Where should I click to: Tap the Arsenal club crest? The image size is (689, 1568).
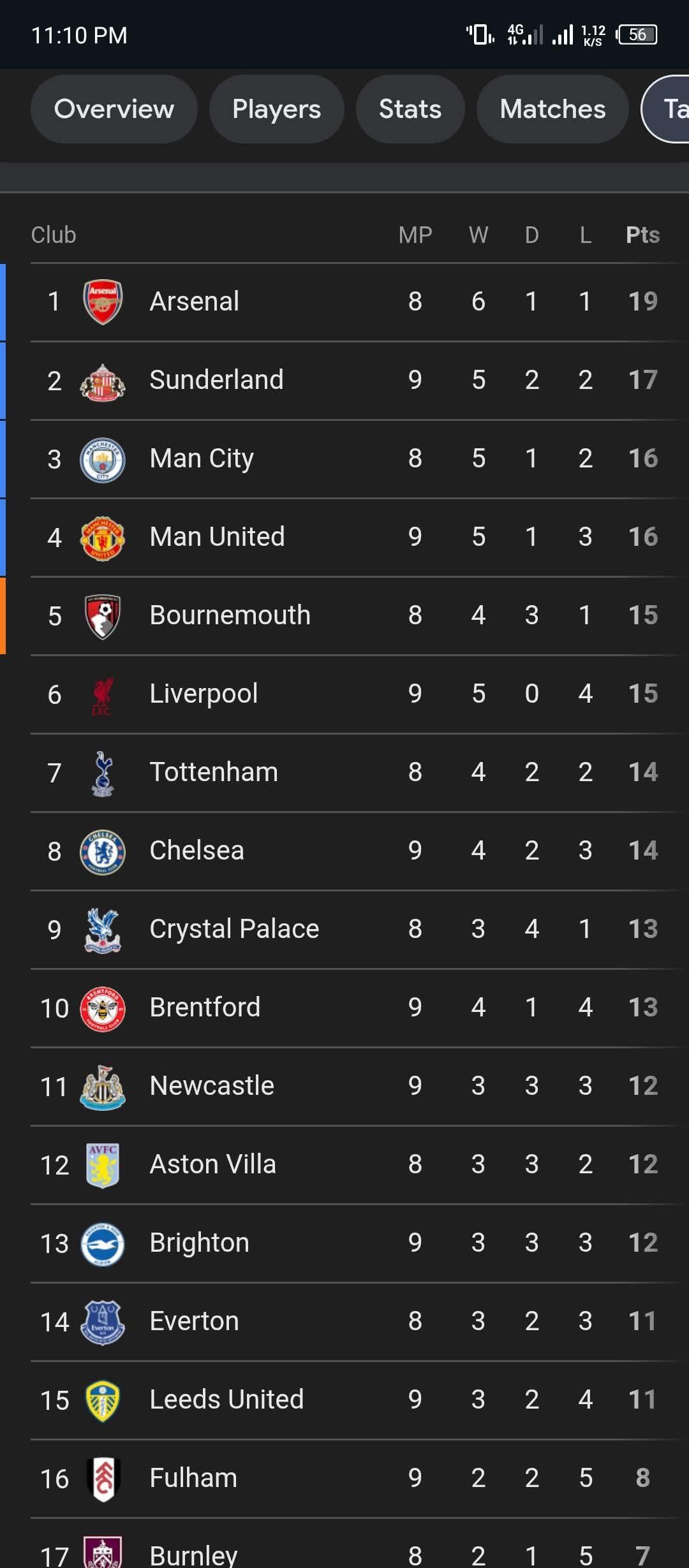(x=102, y=302)
